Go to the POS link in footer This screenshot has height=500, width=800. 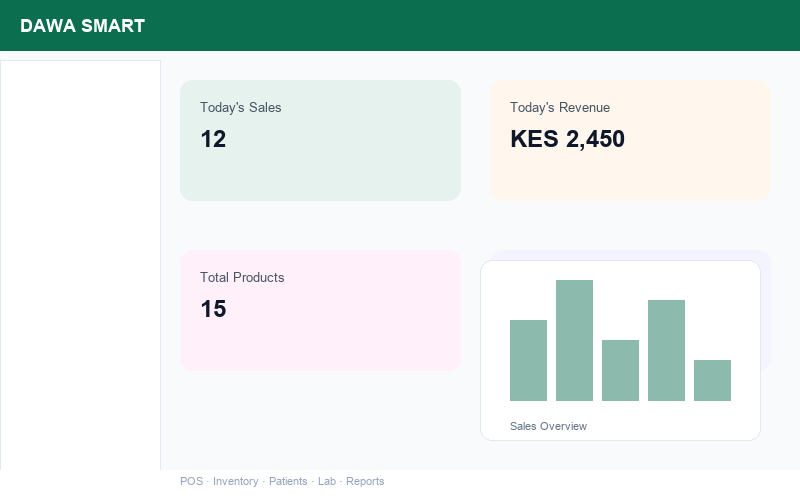tap(191, 481)
